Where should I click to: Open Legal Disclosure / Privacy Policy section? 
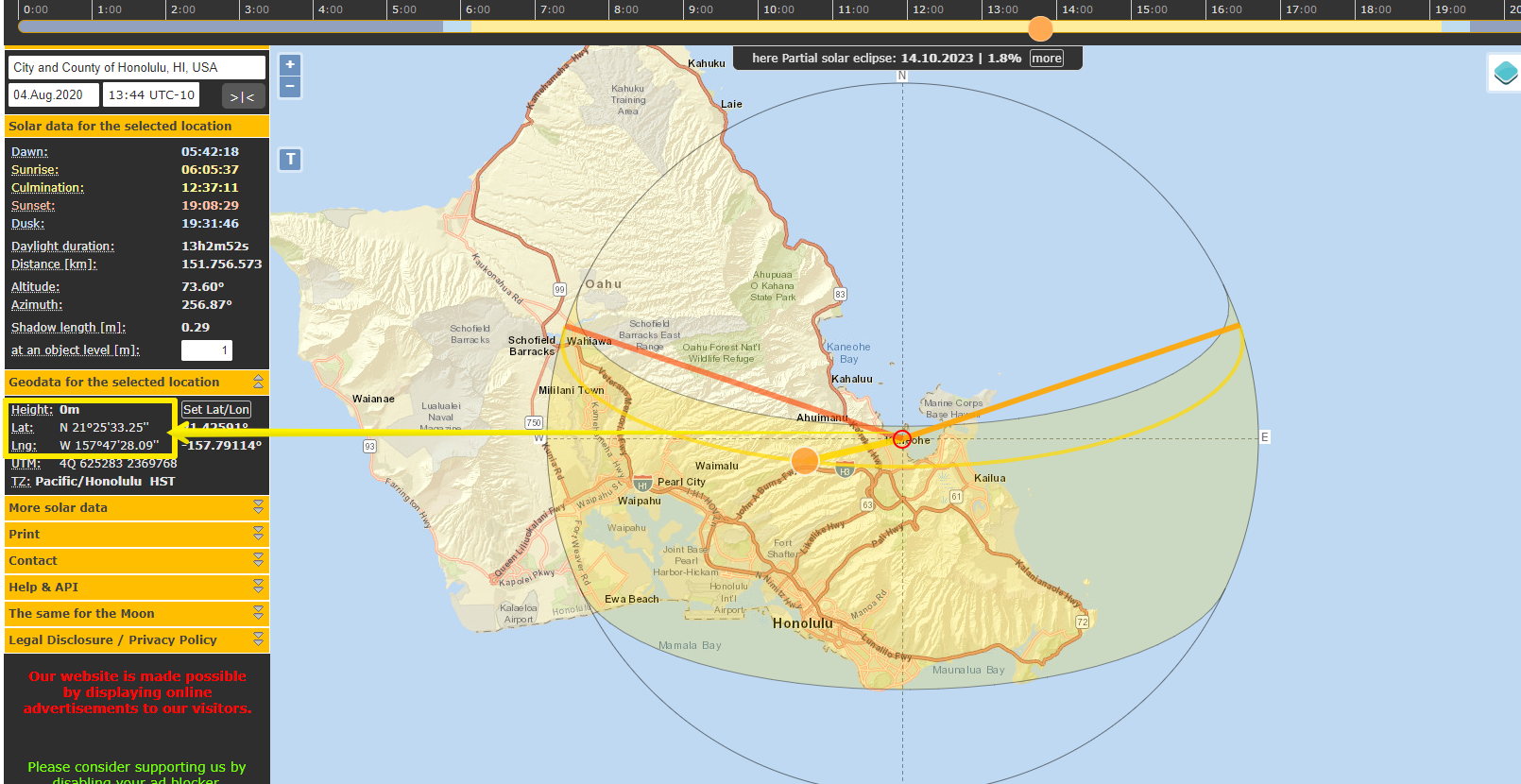(x=258, y=640)
